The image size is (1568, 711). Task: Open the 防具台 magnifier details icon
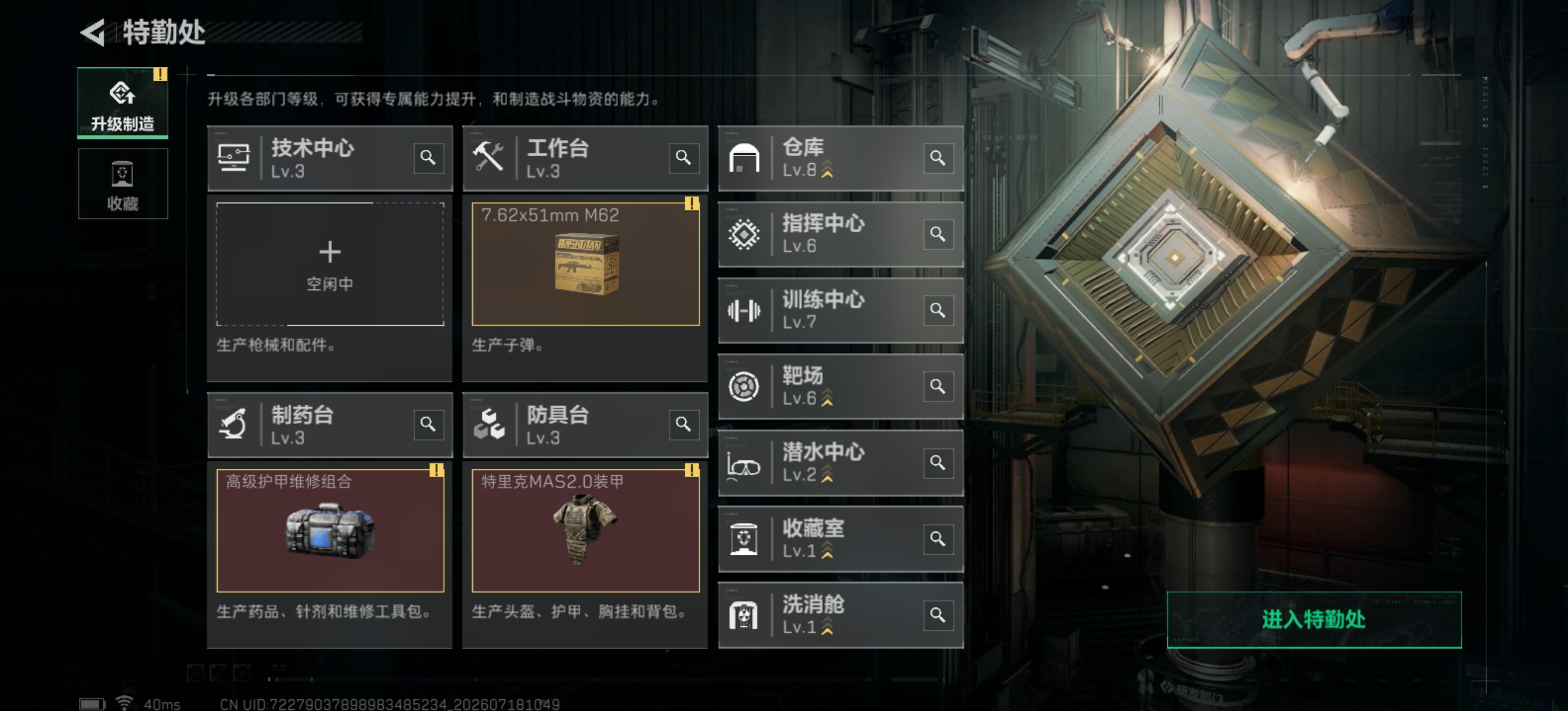pyautogui.click(x=684, y=423)
